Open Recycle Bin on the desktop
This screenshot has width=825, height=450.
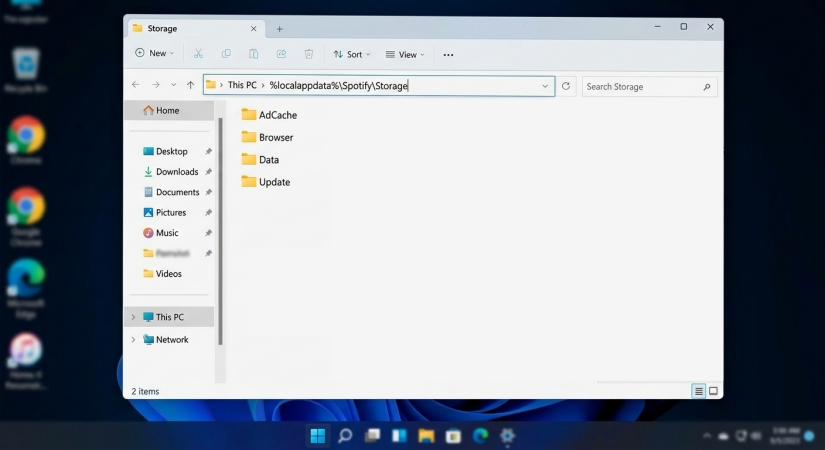25,69
